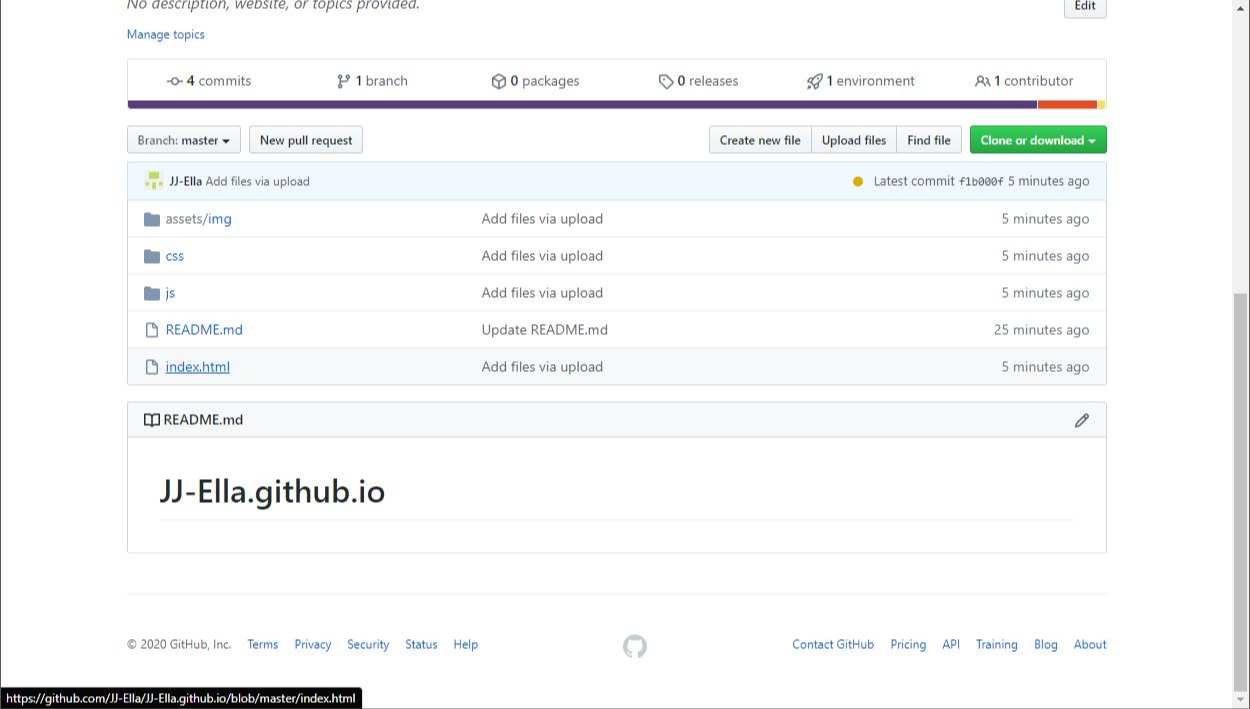The image size is (1250, 709).
Task: Open the Update README.md commit message
Action: click(545, 330)
